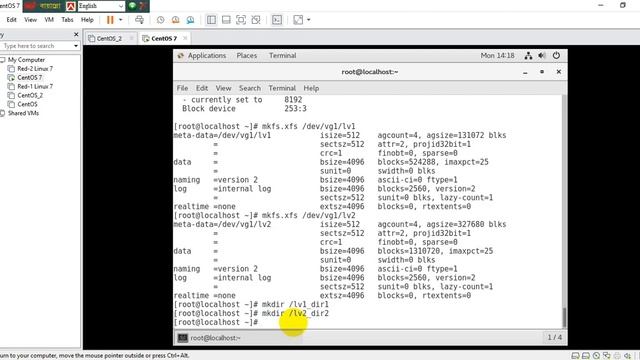Open the Terminal app menu in top bar

(x=282, y=56)
